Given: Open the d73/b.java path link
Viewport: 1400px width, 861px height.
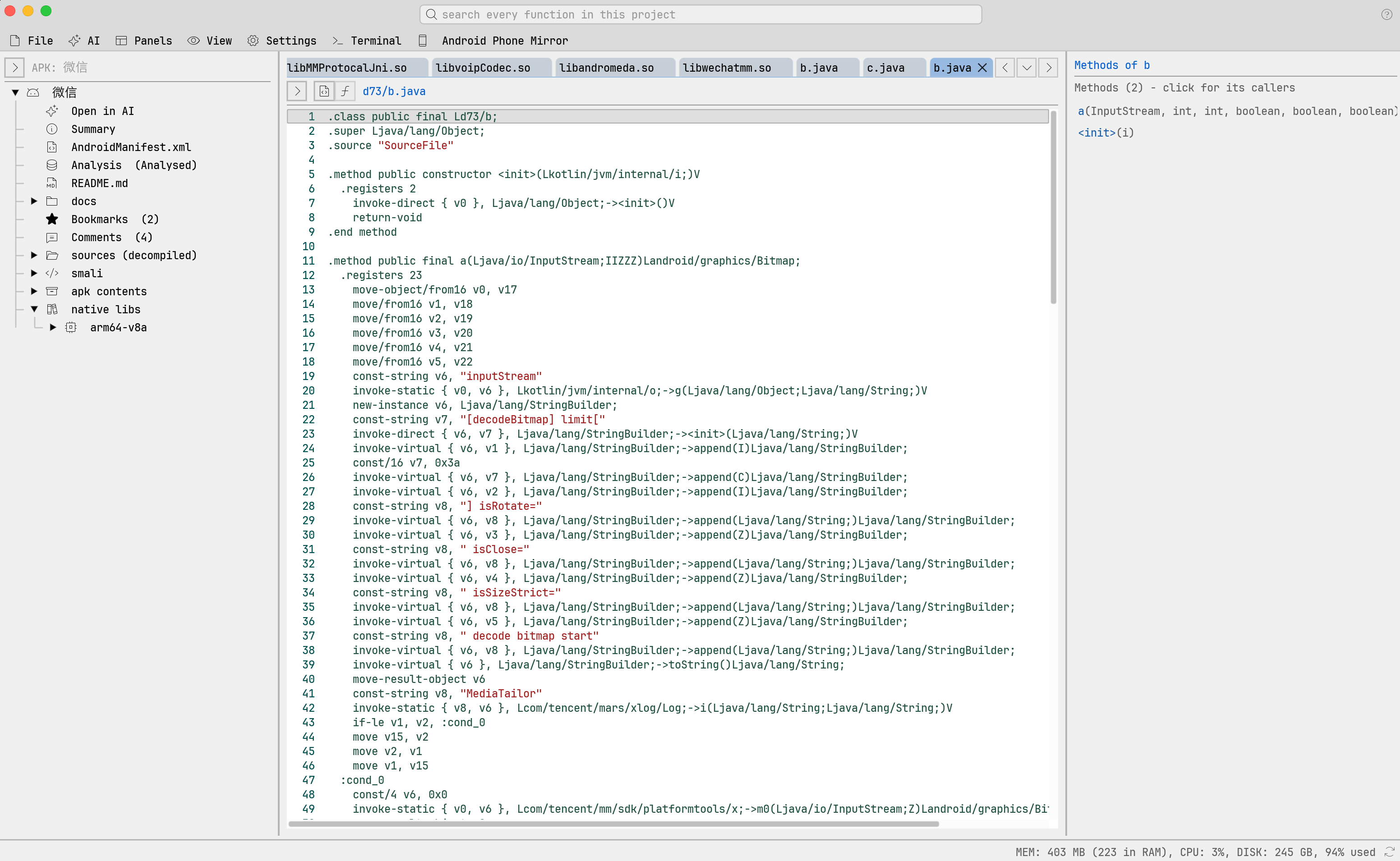Looking at the screenshot, I should tap(394, 91).
